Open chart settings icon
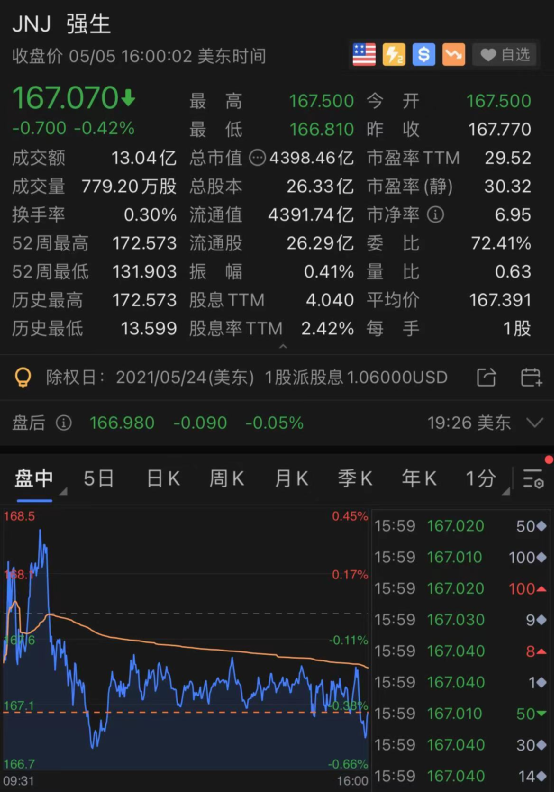 point(533,478)
